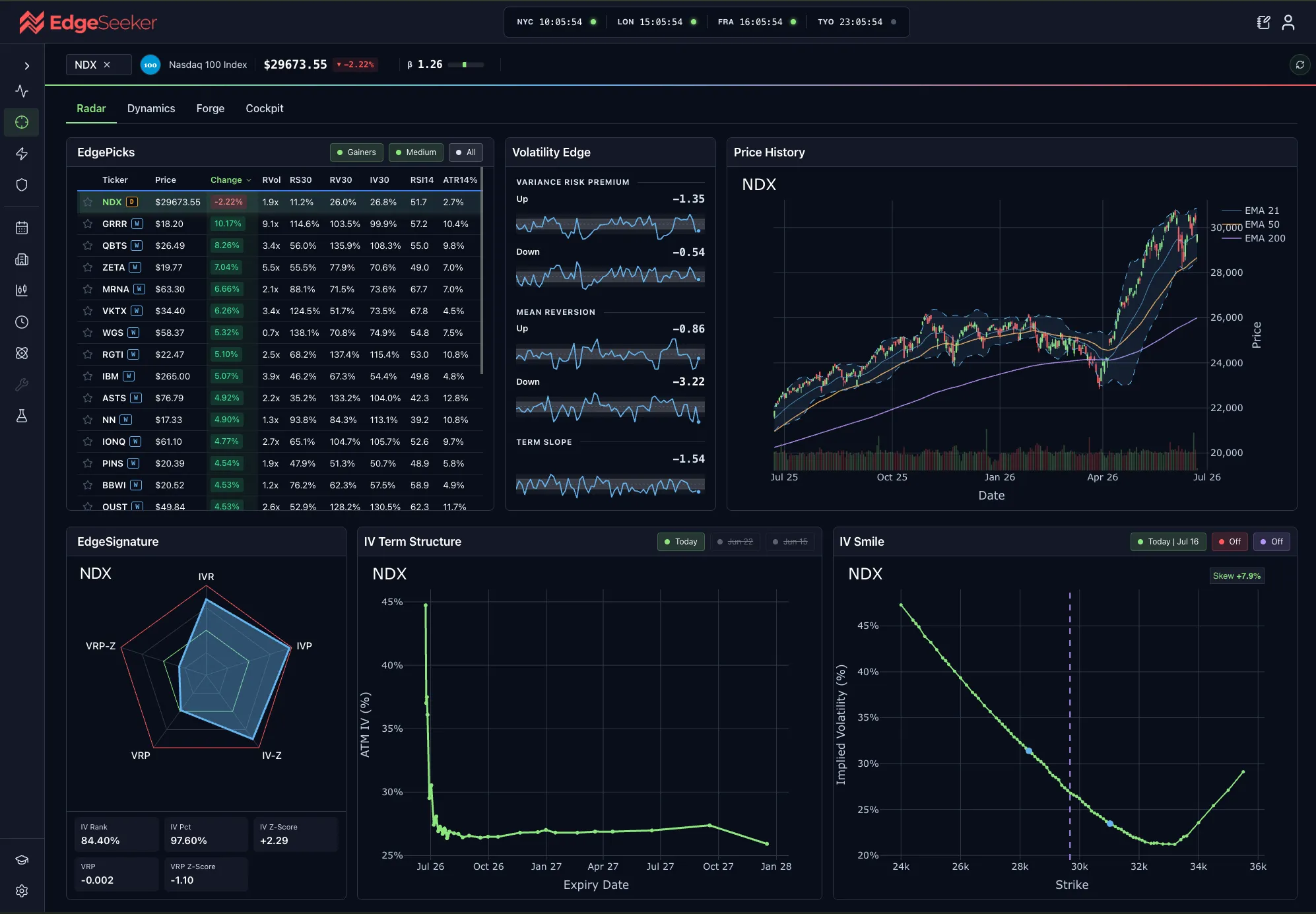The image size is (1316, 914).
Task: Select the IONQ ticker row
Action: click(x=280, y=441)
